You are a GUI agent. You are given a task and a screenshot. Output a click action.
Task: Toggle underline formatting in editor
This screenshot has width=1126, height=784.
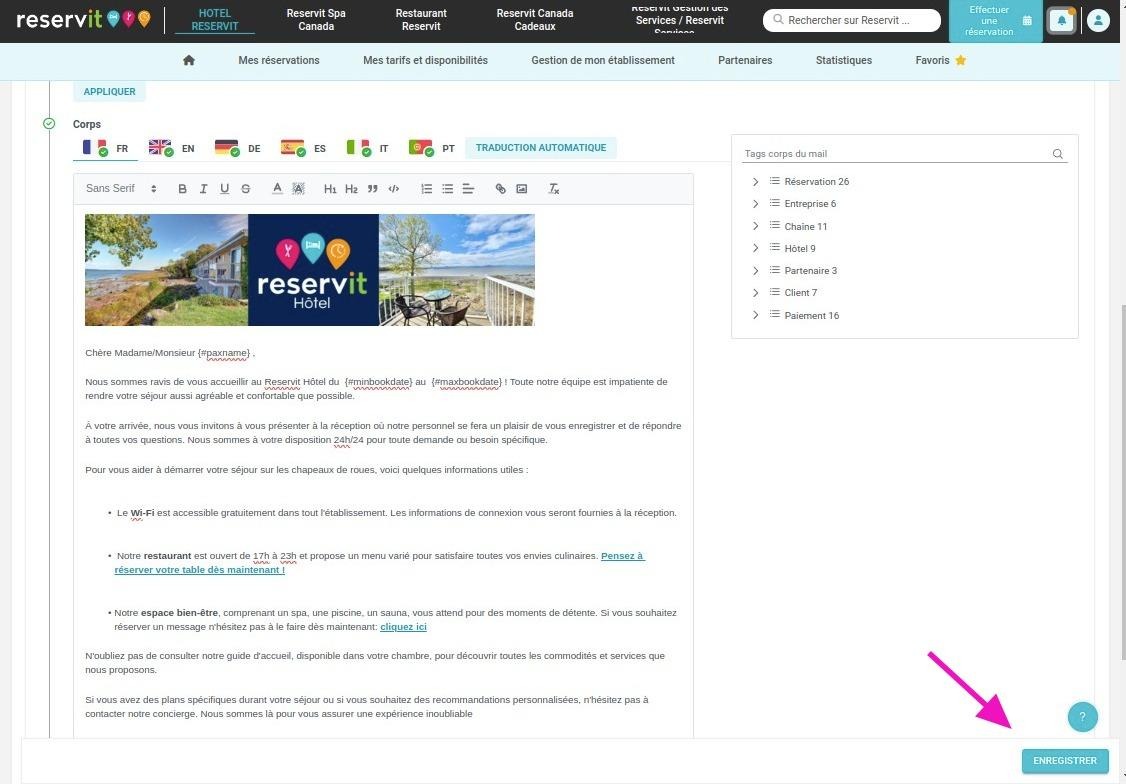[225, 189]
